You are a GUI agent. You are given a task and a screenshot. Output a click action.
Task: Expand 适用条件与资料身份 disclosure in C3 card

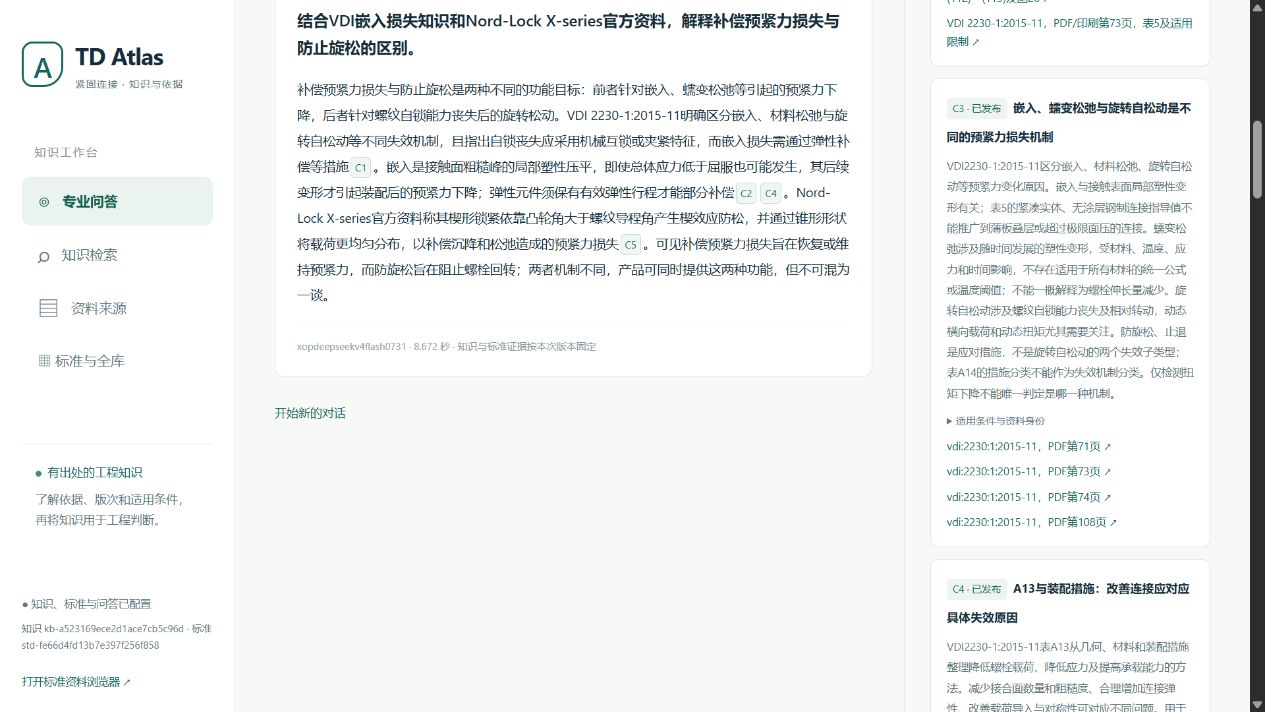point(996,421)
